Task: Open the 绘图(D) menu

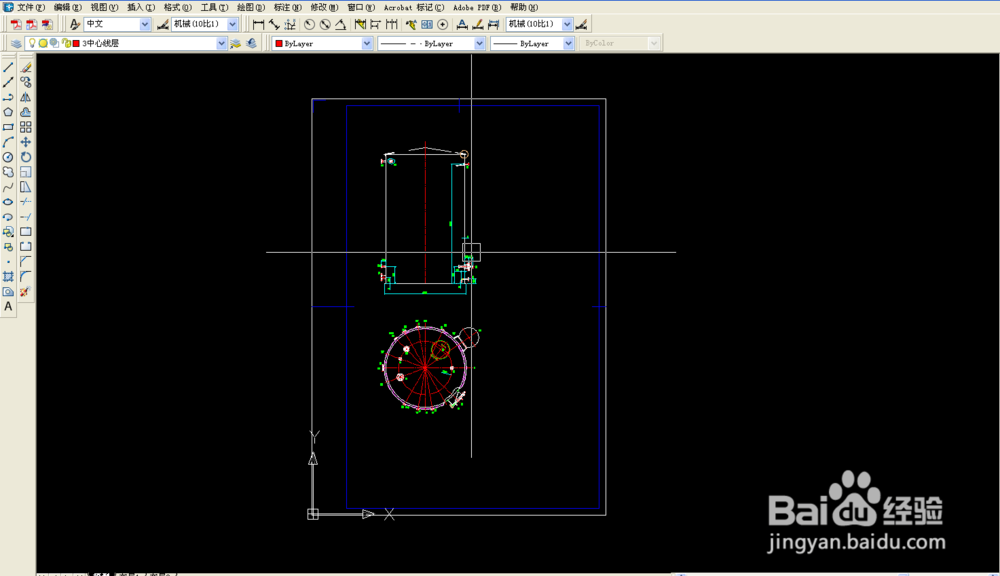Action: click(251, 7)
